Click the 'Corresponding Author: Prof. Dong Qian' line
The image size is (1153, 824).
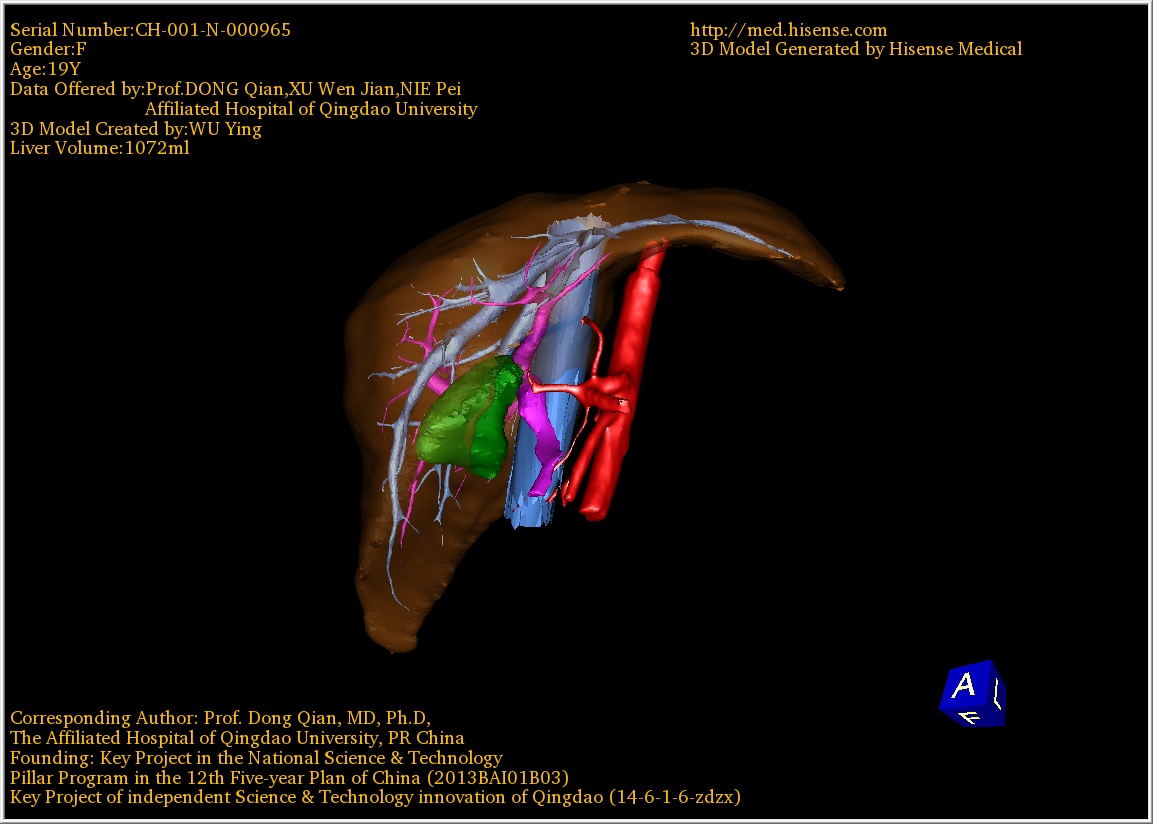(220, 718)
